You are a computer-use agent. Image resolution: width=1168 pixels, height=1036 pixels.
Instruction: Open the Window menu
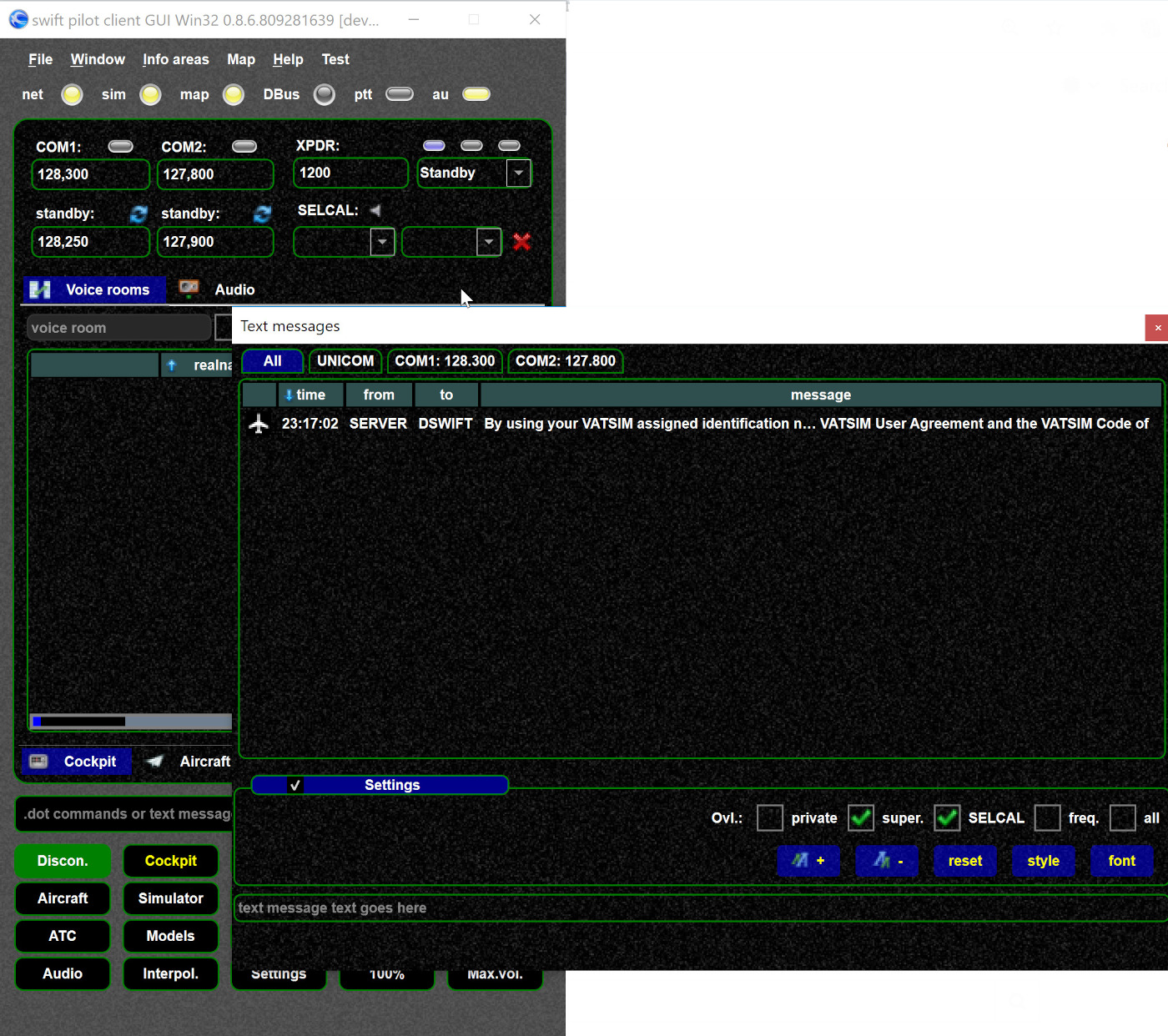[98, 59]
